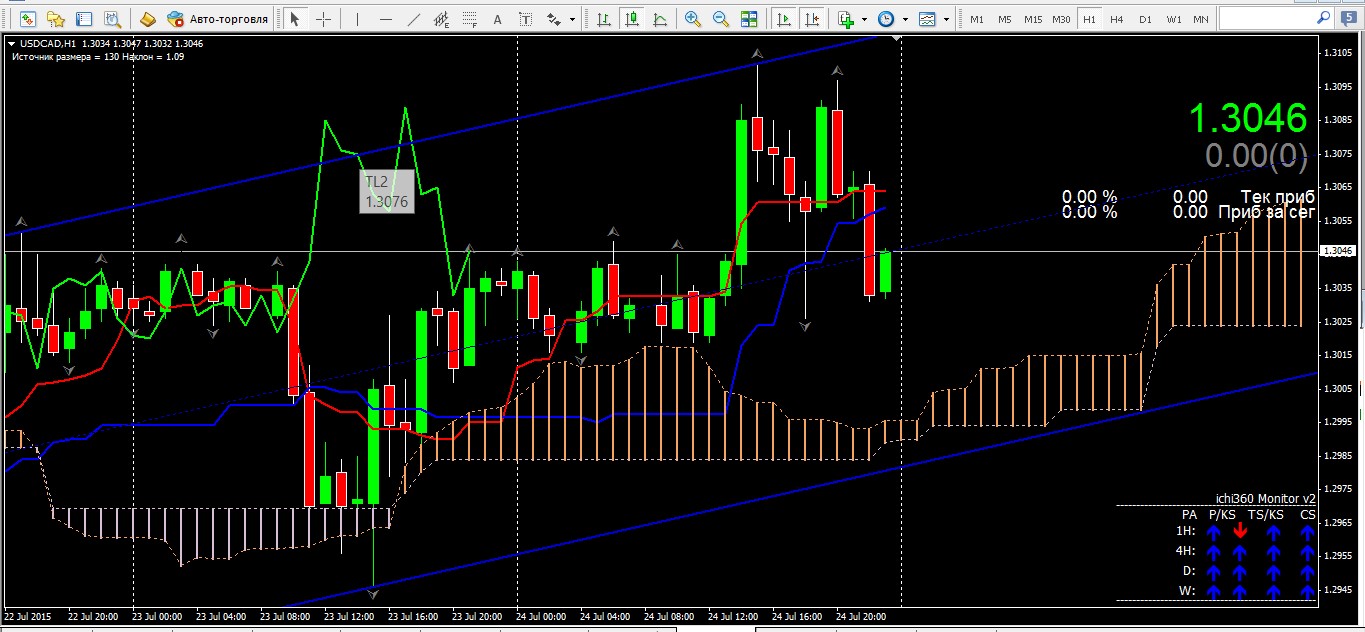Select the equidistant channel tool
This screenshot has width=1365, height=632.
point(442,19)
